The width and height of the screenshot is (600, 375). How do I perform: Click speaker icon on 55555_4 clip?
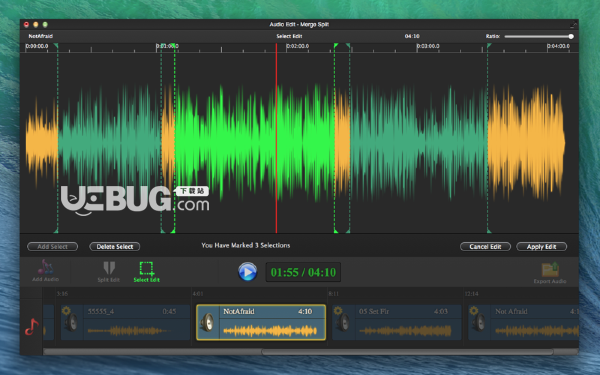point(72,322)
